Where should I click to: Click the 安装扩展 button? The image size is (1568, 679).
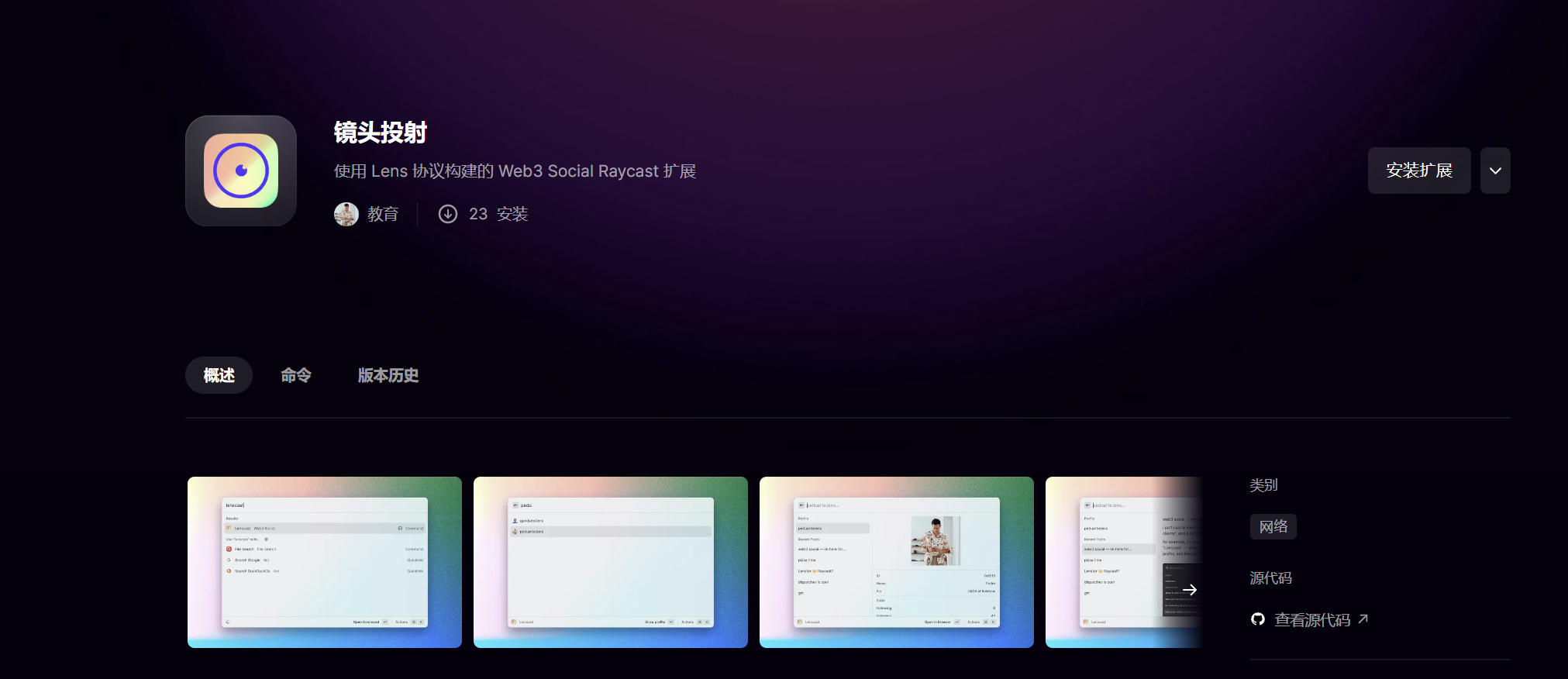(1419, 171)
